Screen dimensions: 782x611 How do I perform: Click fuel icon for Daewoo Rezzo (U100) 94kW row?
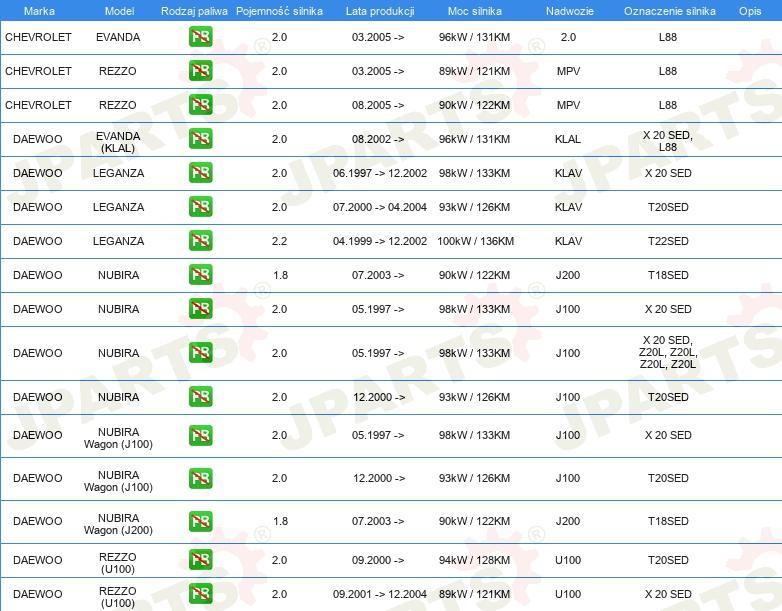200,560
